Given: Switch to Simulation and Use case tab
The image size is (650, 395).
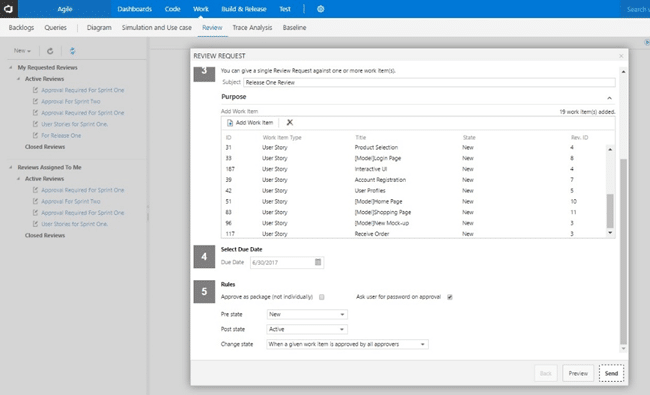Looking at the screenshot, I should tap(157, 28).
